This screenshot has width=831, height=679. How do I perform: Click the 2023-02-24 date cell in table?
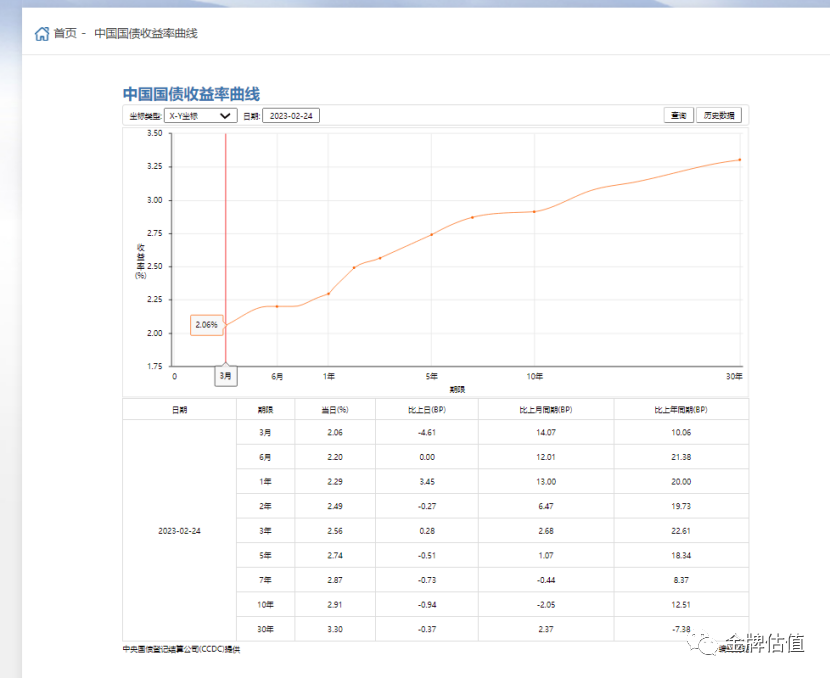coord(179,531)
